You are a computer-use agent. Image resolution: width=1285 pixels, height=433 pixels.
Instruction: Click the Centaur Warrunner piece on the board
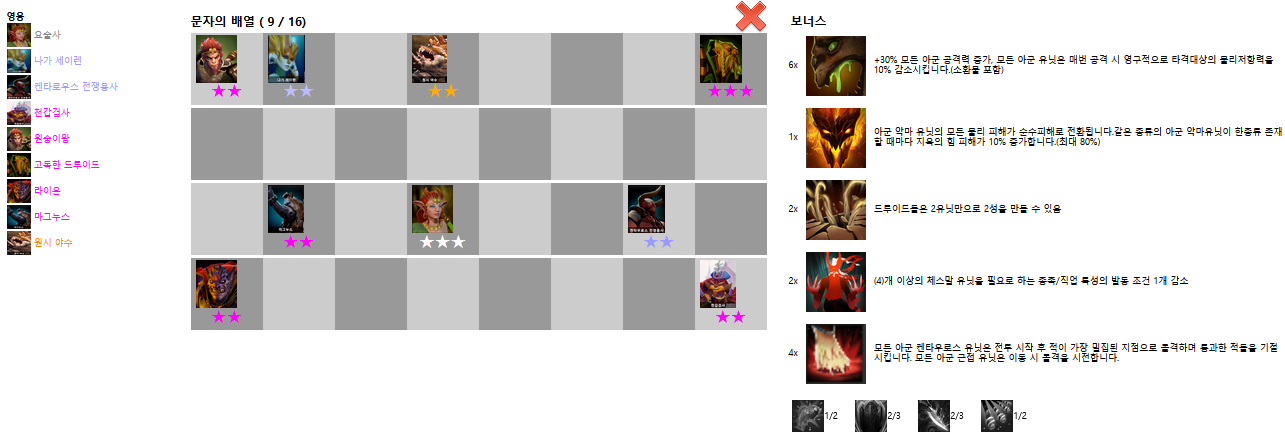pyautogui.click(x=646, y=209)
